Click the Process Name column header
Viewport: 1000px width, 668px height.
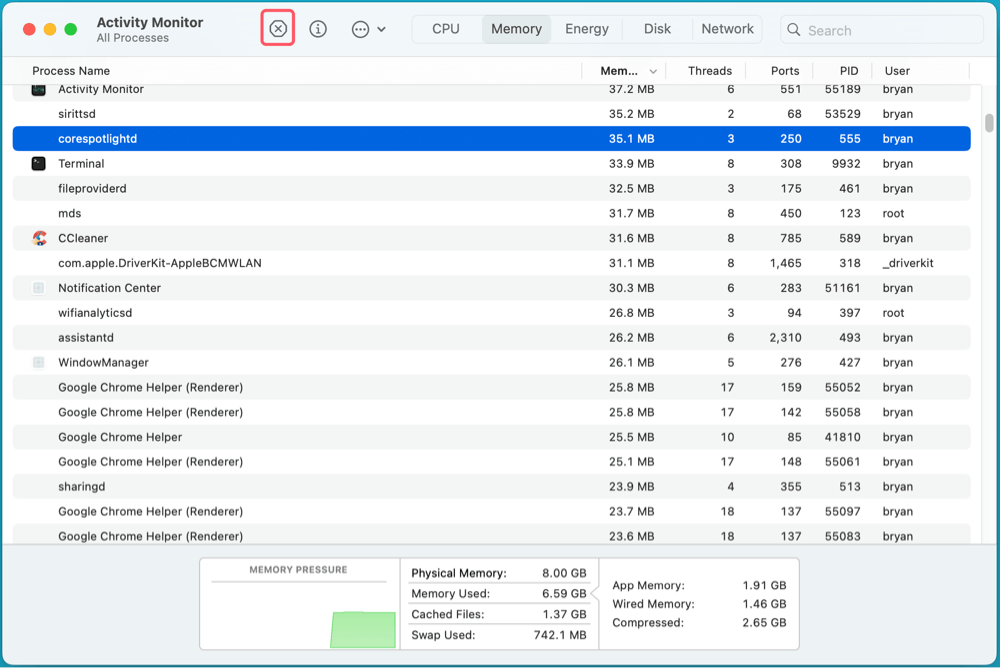(71, 71)
